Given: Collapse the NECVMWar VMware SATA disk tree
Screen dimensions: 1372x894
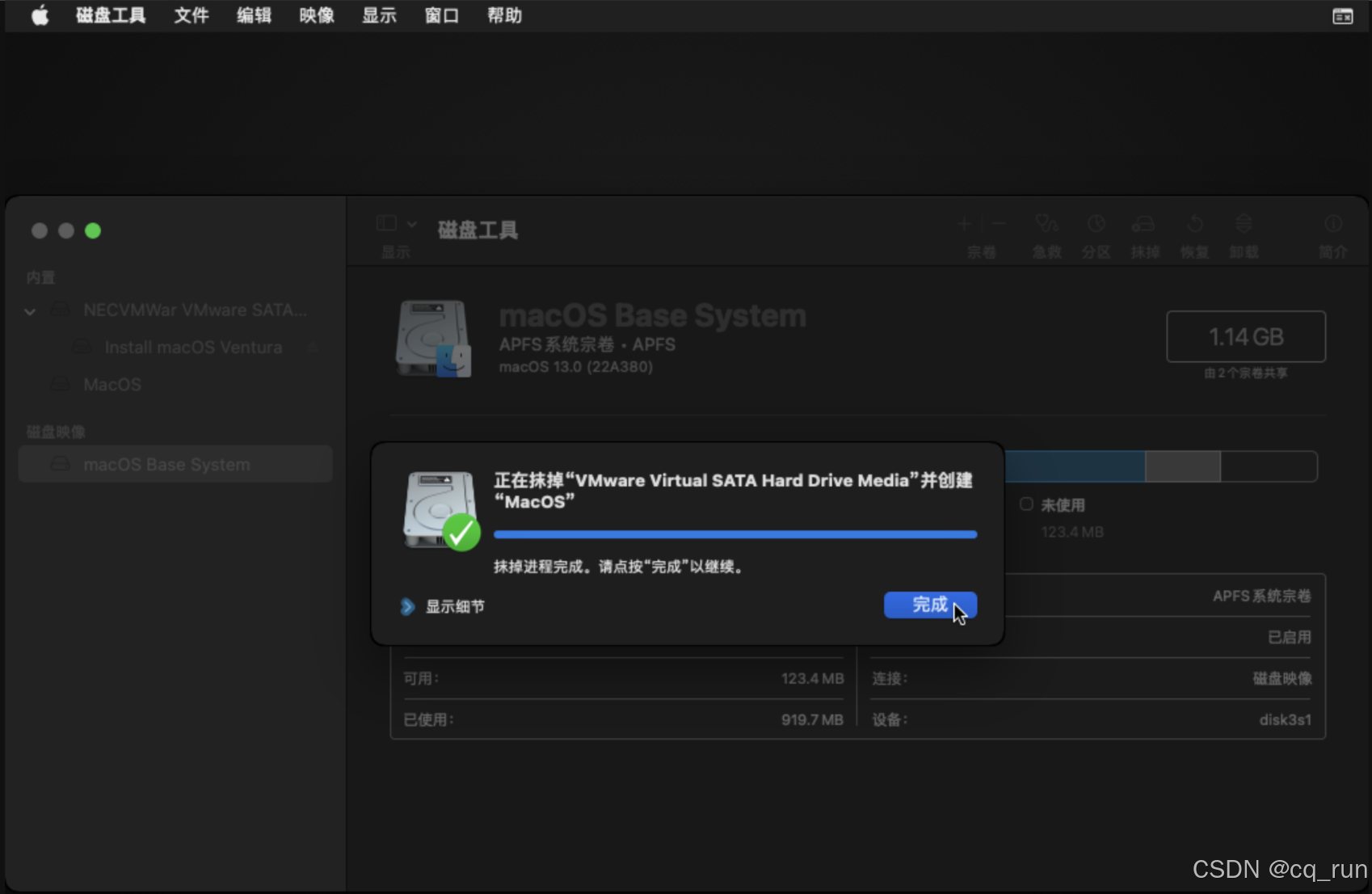Looking at the screenshot, I should click(30, 311).
